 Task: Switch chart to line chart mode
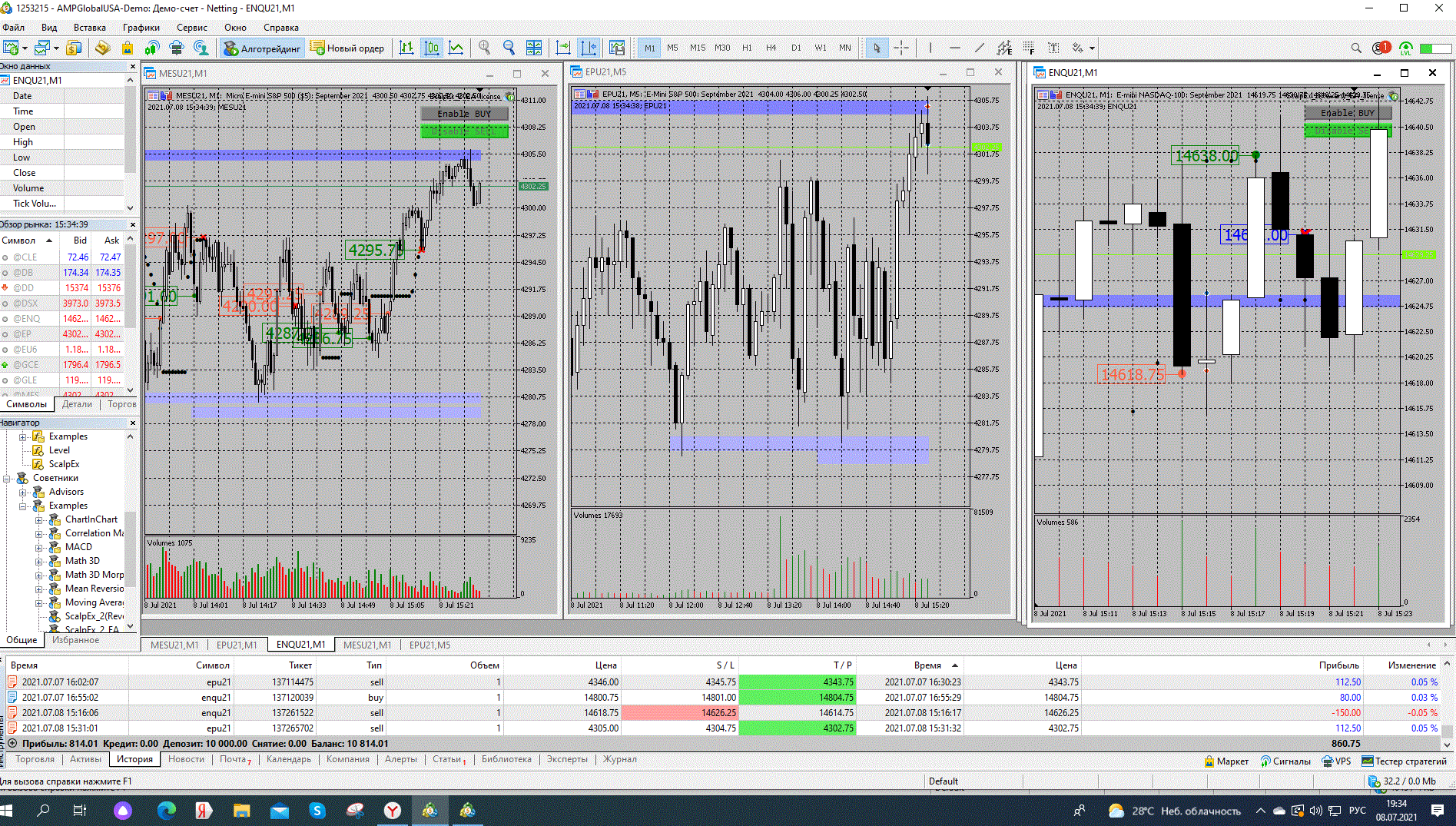[x=456, y=48]
